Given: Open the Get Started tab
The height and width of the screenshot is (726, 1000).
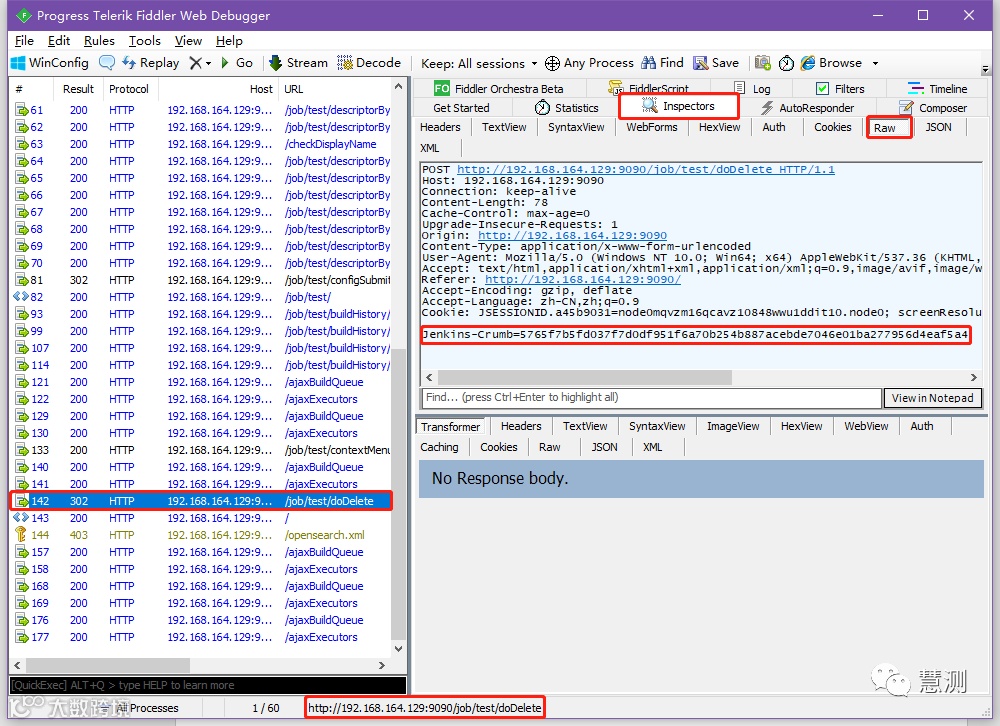Looking at the screenshot, I should click(461, 108).
